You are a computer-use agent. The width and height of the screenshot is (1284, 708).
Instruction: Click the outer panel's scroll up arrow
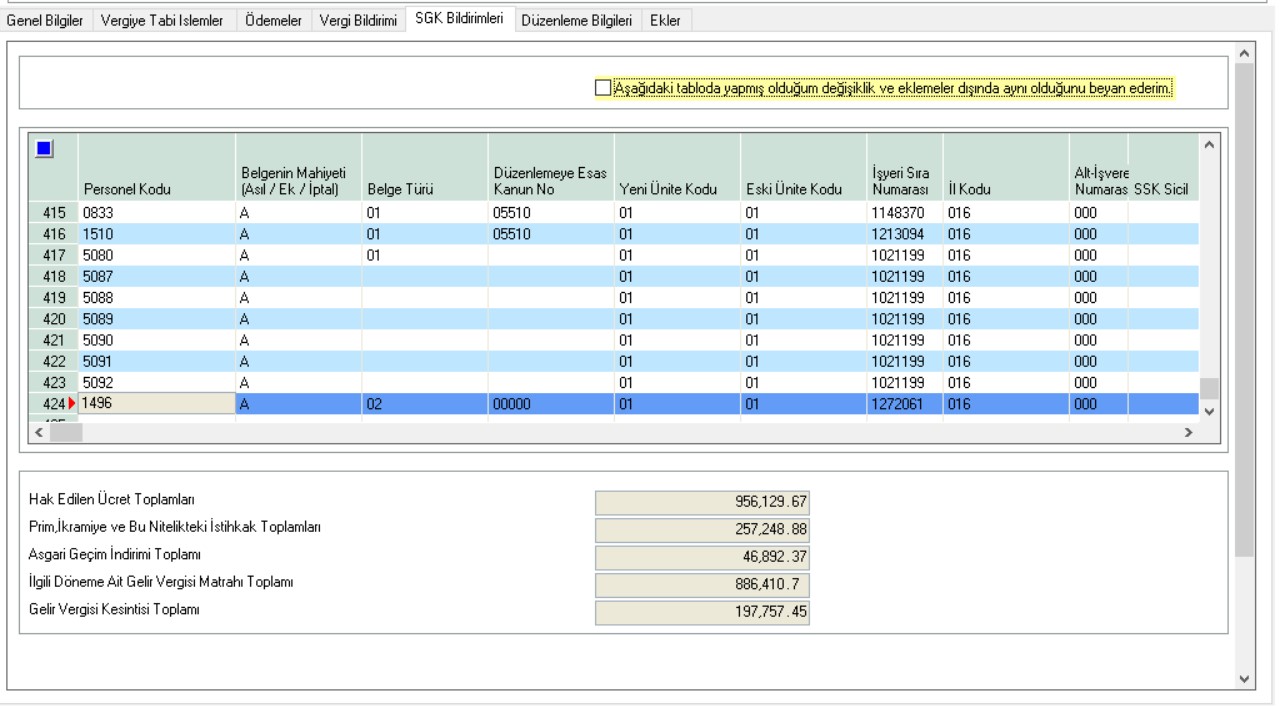pyautogui.click(x=1244, y=52)
